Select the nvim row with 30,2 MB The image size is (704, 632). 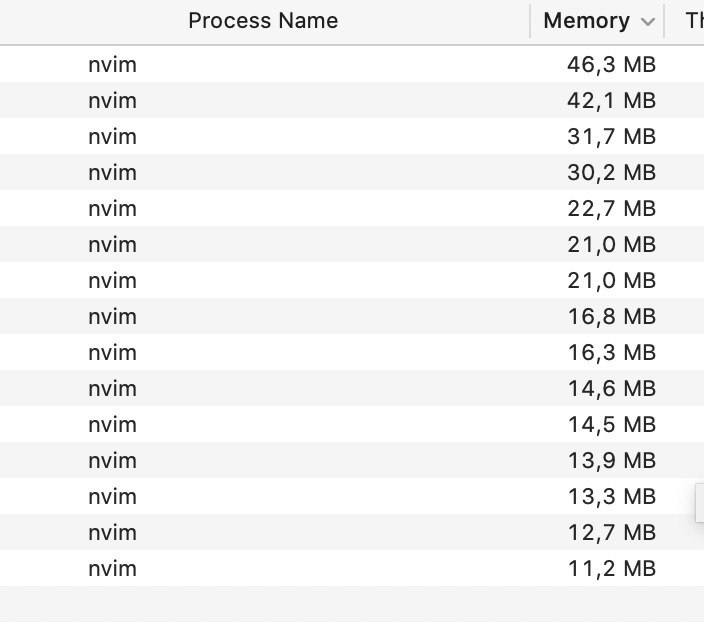352,172
